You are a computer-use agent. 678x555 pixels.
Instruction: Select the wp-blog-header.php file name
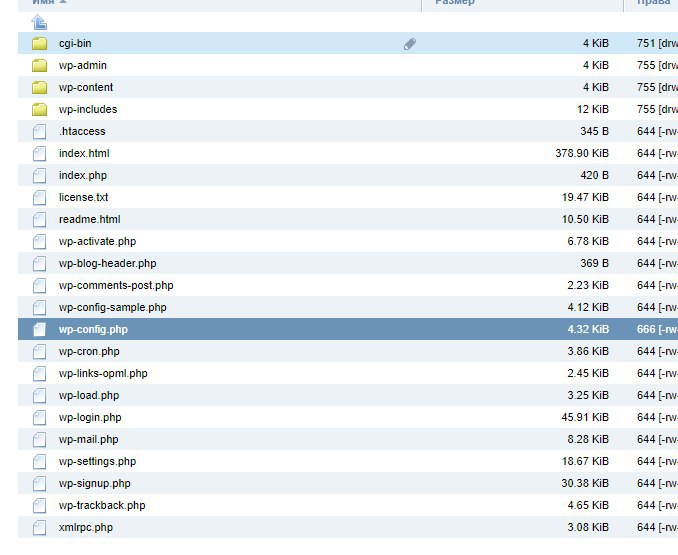tap(108, 264)
